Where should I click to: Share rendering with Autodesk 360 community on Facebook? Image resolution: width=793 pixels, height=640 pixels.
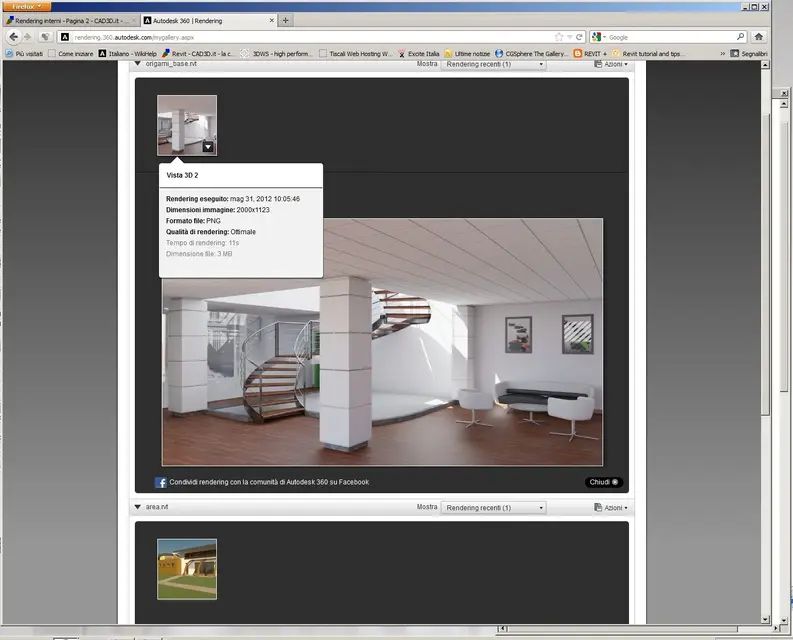[x=269, y=482]
